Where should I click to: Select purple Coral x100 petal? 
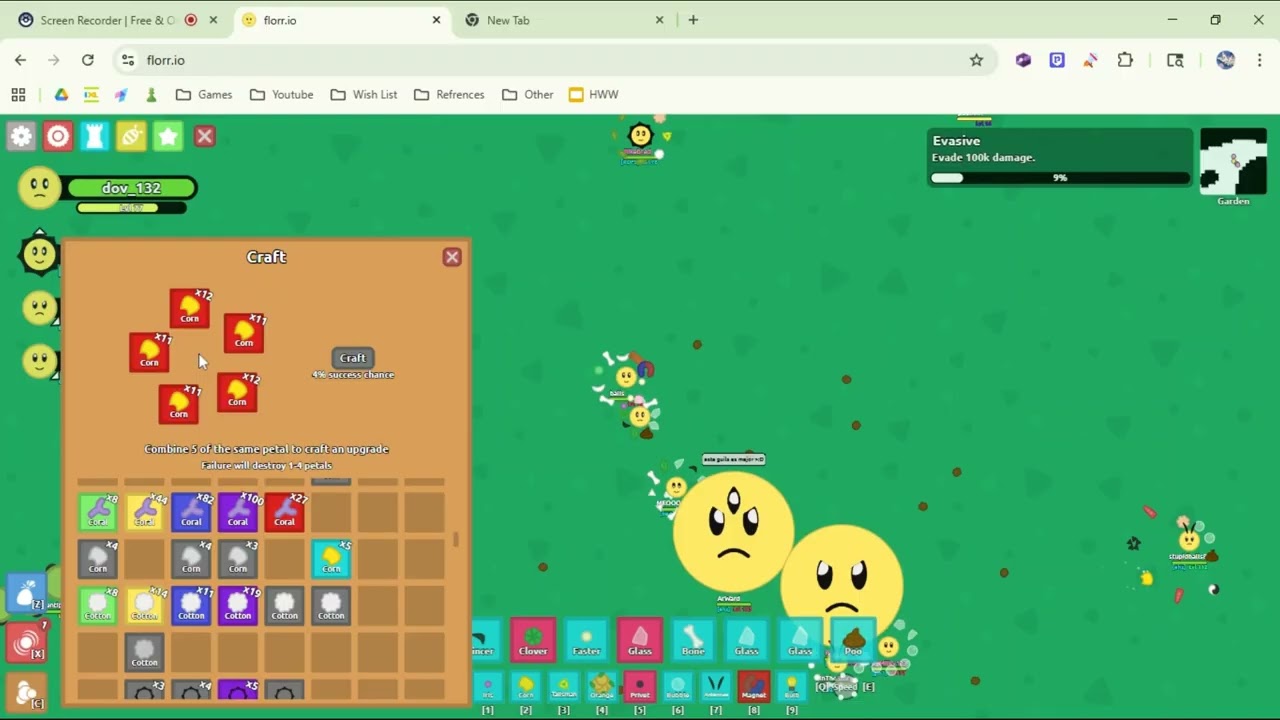[x=238, y=512]
